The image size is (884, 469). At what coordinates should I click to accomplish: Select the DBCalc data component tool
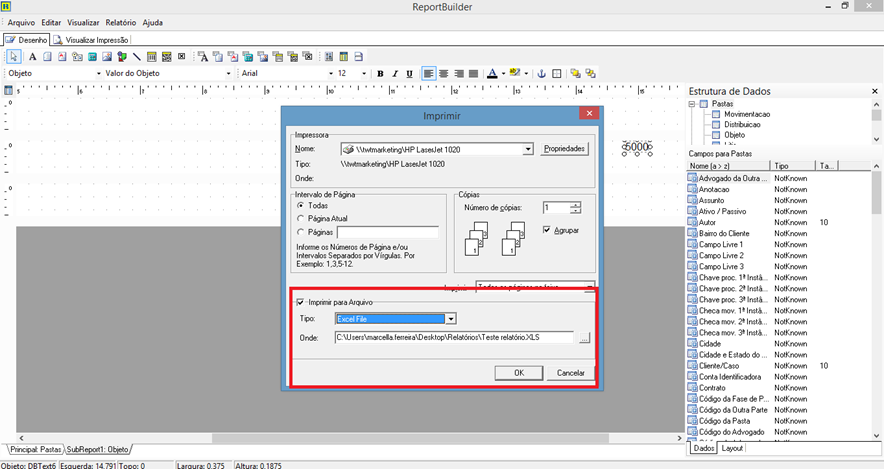(247, 56)
